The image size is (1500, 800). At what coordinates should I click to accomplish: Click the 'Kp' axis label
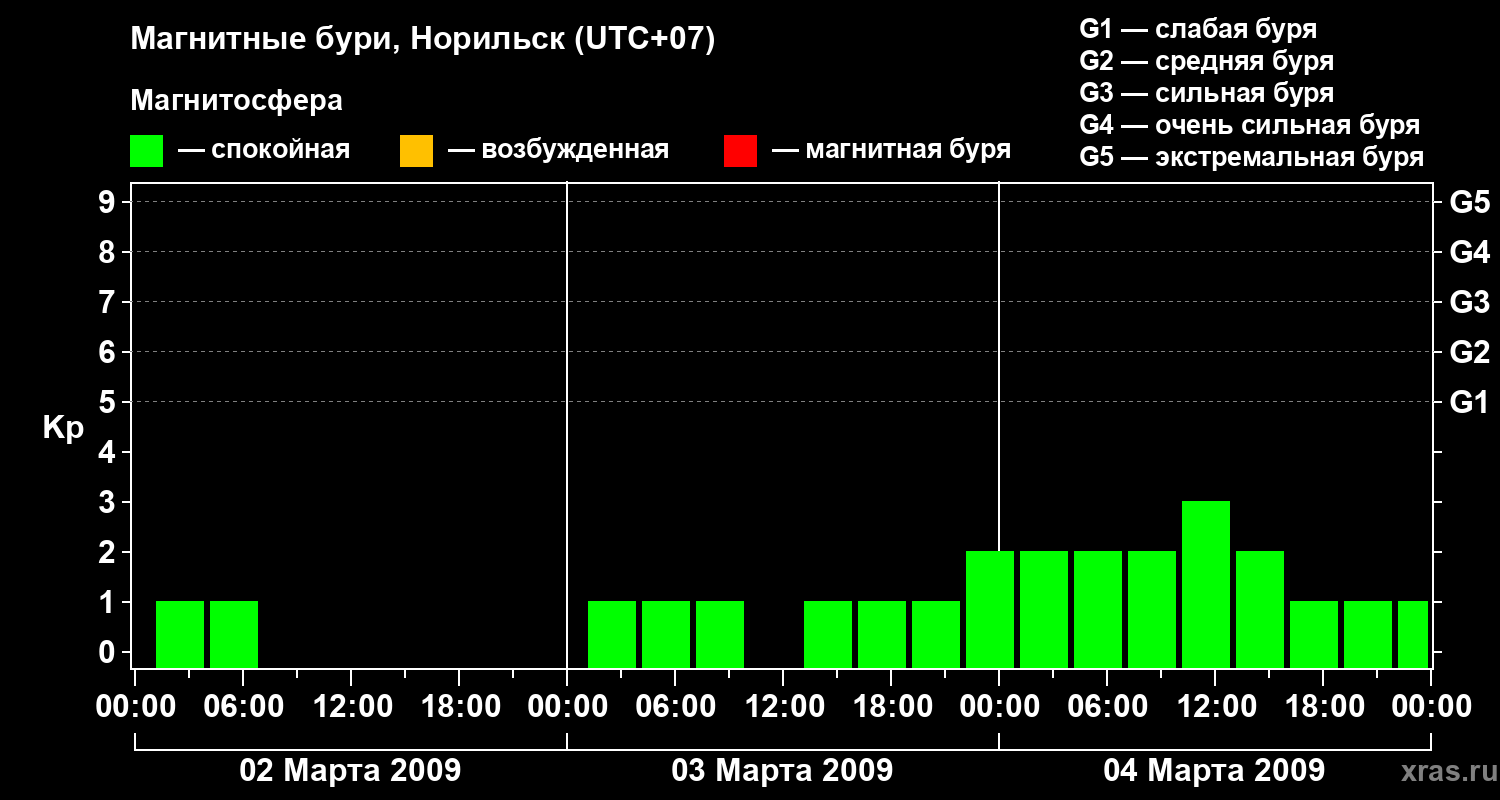coord(63,428)
